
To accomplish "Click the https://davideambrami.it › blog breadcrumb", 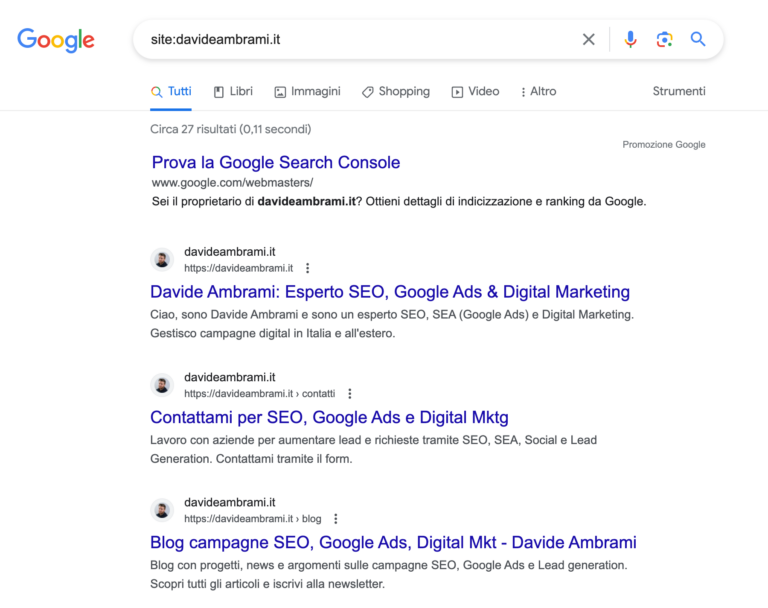I will 253,519.
